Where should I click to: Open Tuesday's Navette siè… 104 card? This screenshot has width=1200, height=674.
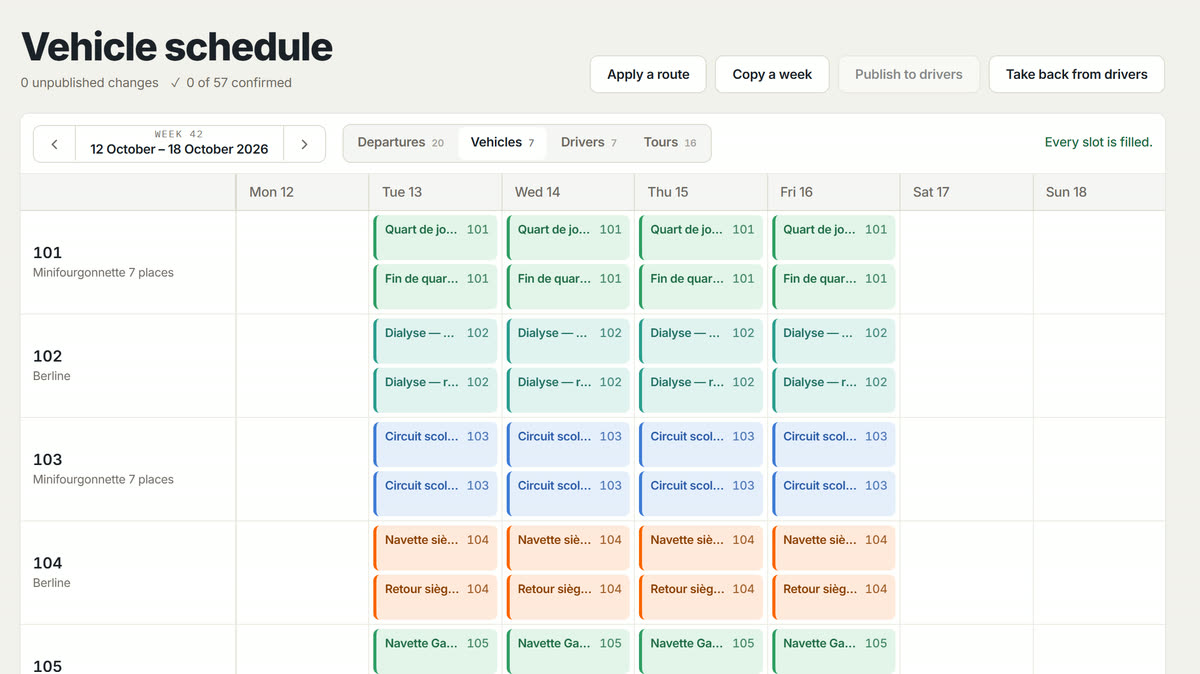point(435,547)
